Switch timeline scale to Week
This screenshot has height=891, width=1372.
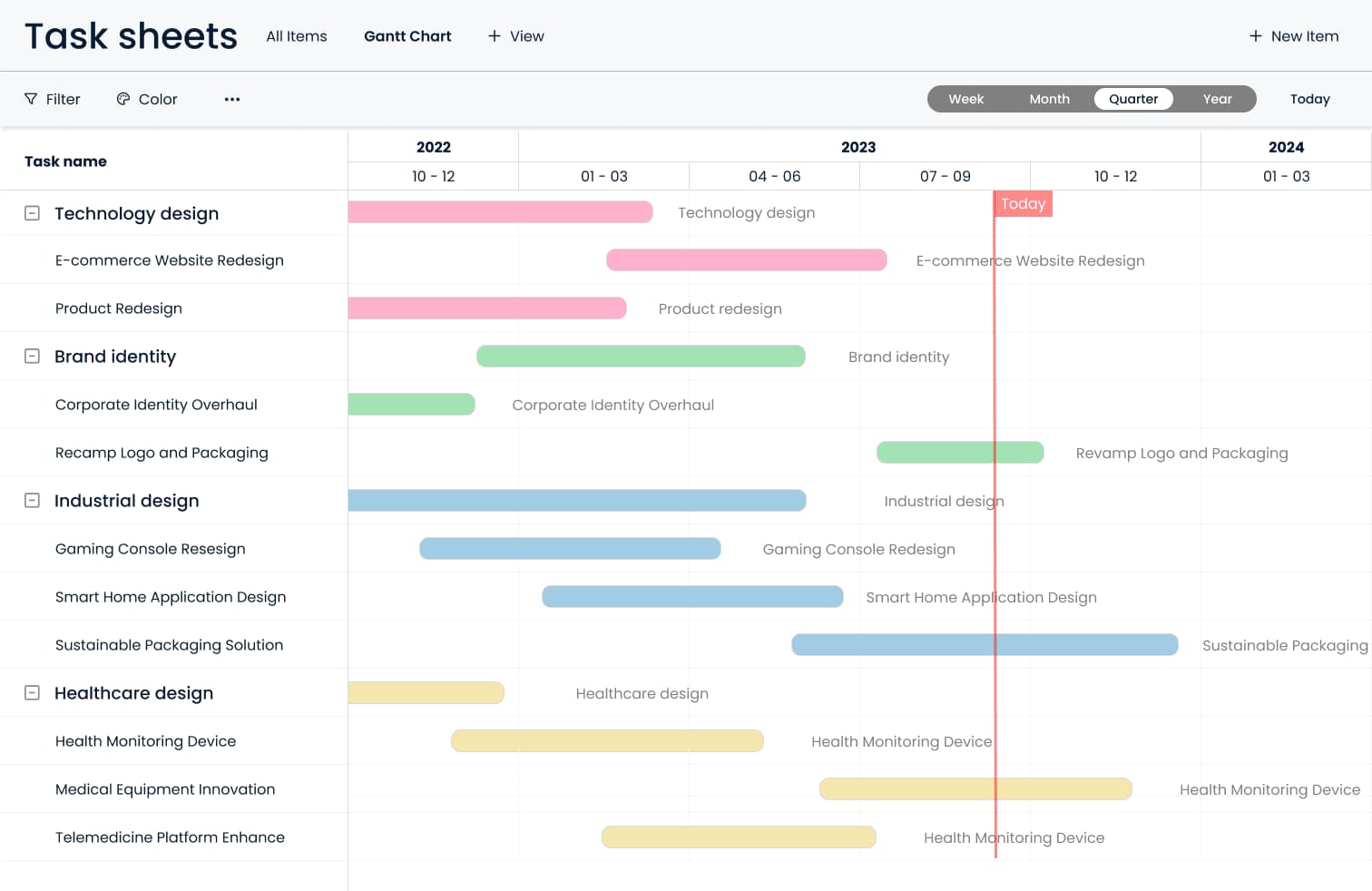pos(965,99)
